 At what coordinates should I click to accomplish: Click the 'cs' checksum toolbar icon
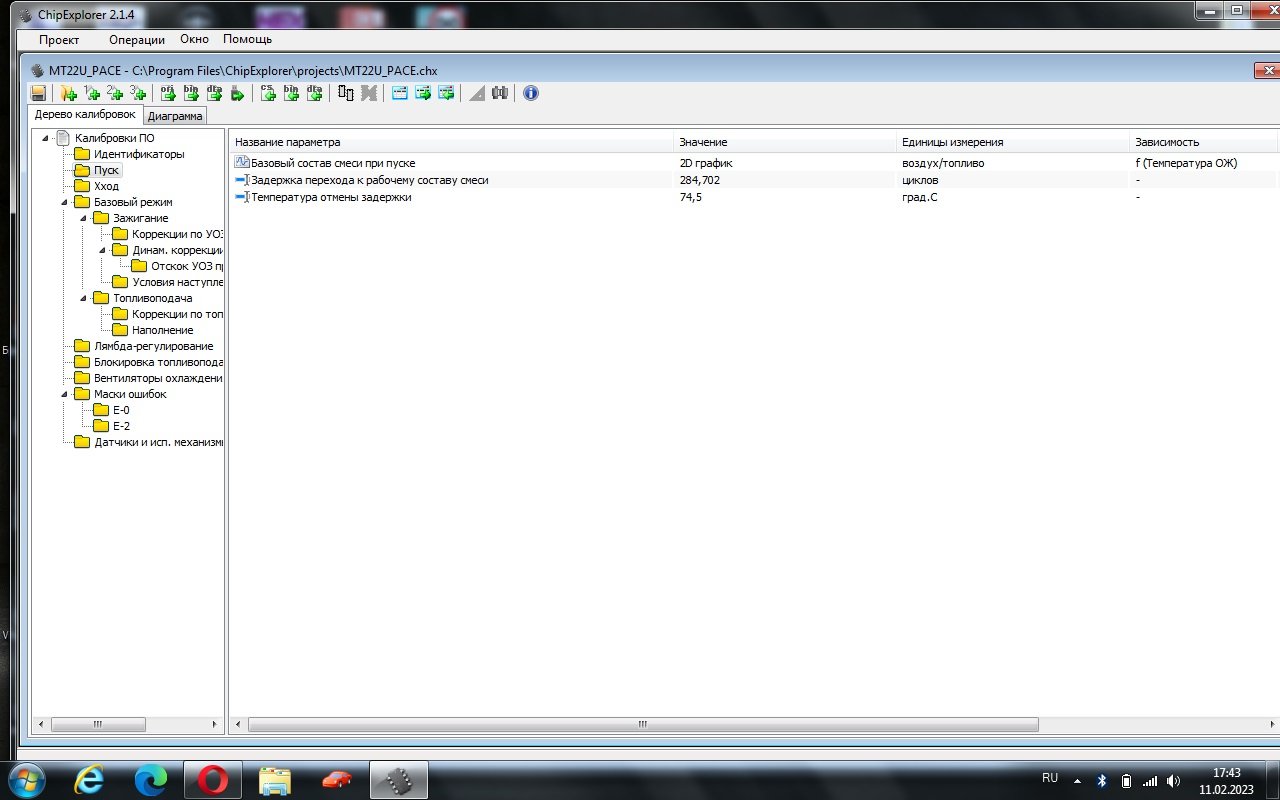click(x=268, y=93)
